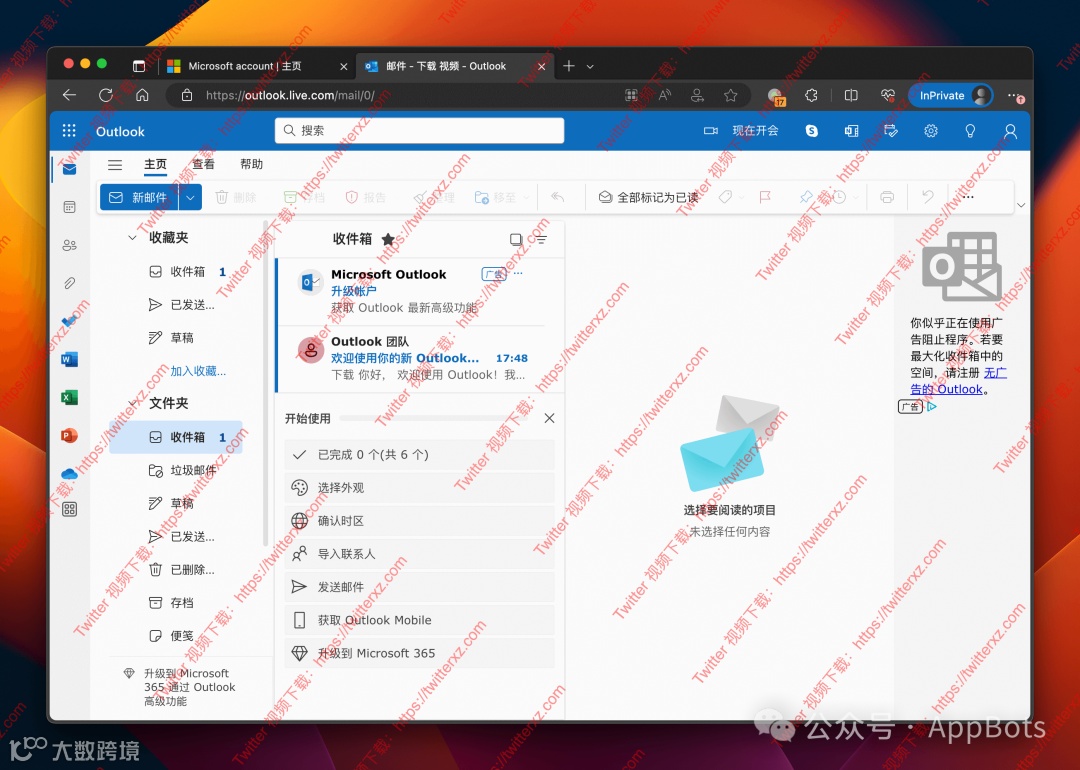Click the undo icon in toolbar
The image size is (1080, 770).
[x=928, y=198]
